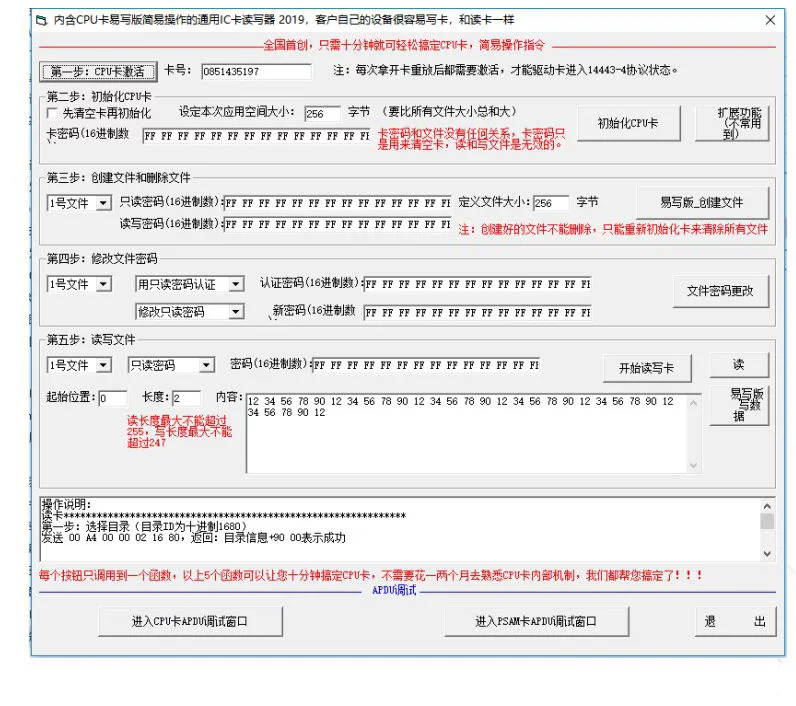The height and width of the screenshot is (706, 796).
Task: Open the 1号文件 dropdown in step four
Action: click(x=104, y=284)
